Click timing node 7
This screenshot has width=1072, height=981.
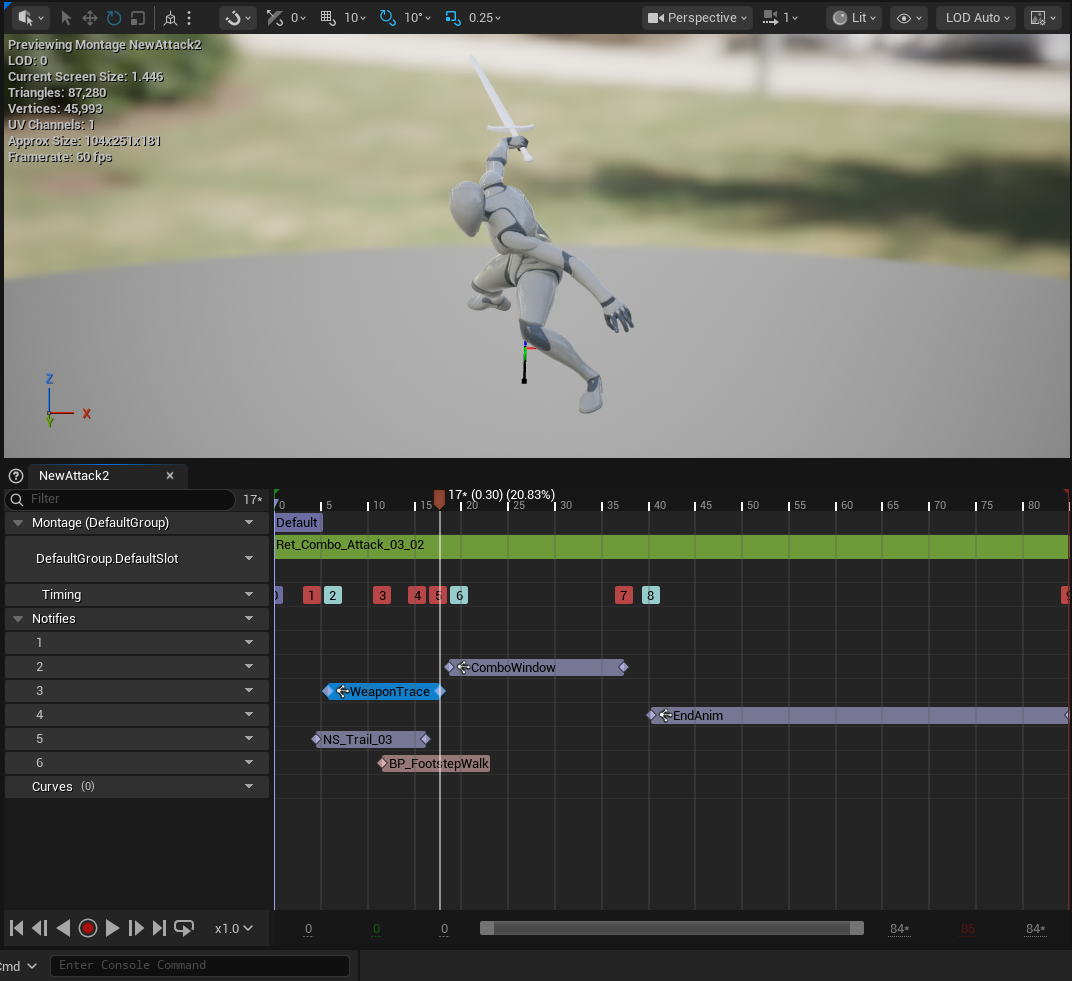[624, 595]
